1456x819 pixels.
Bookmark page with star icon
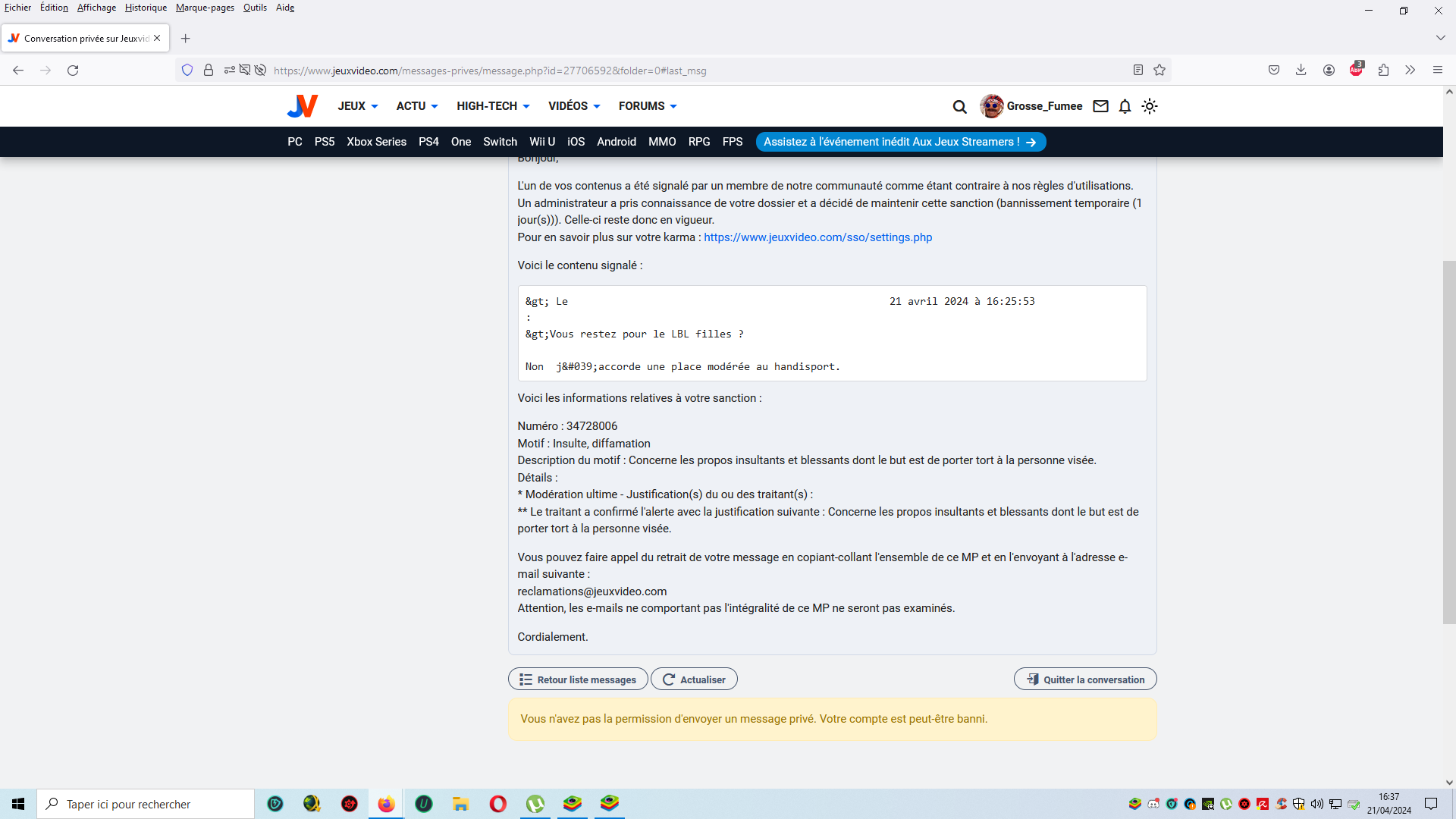pyautogui.click(x=1159, y=71)
